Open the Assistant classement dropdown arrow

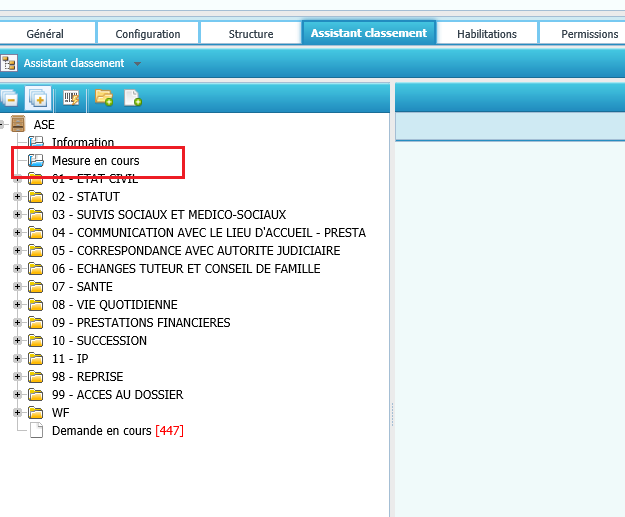click(x=137, y=64)
